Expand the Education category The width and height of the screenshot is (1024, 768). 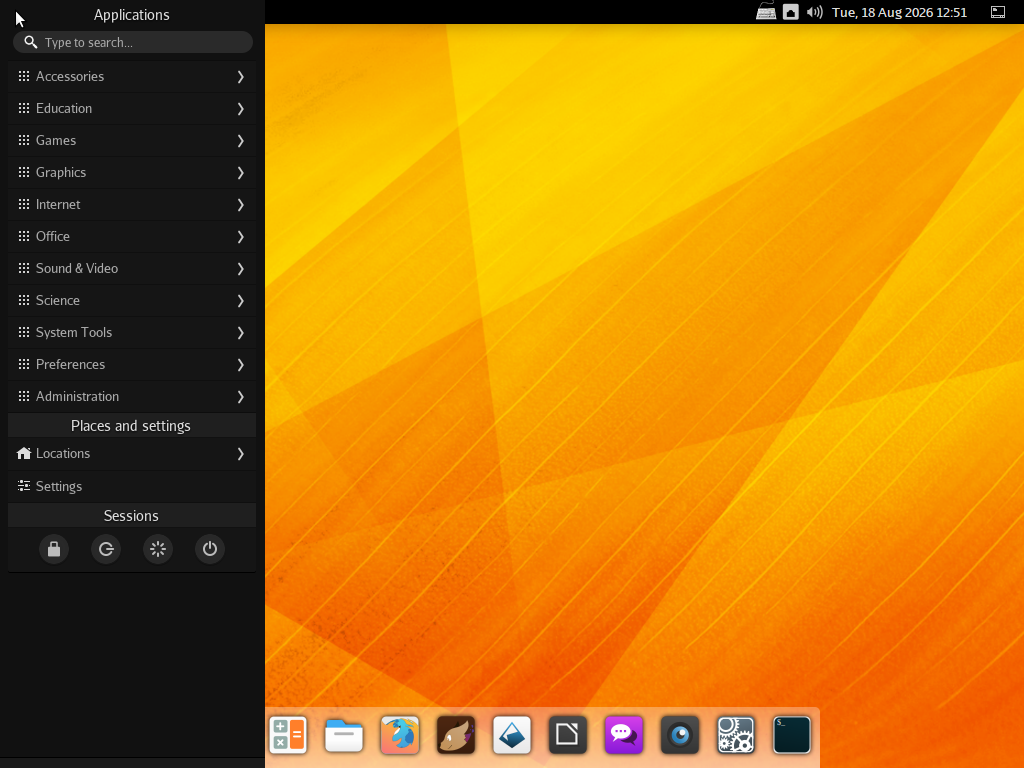(x=132, y=108)
